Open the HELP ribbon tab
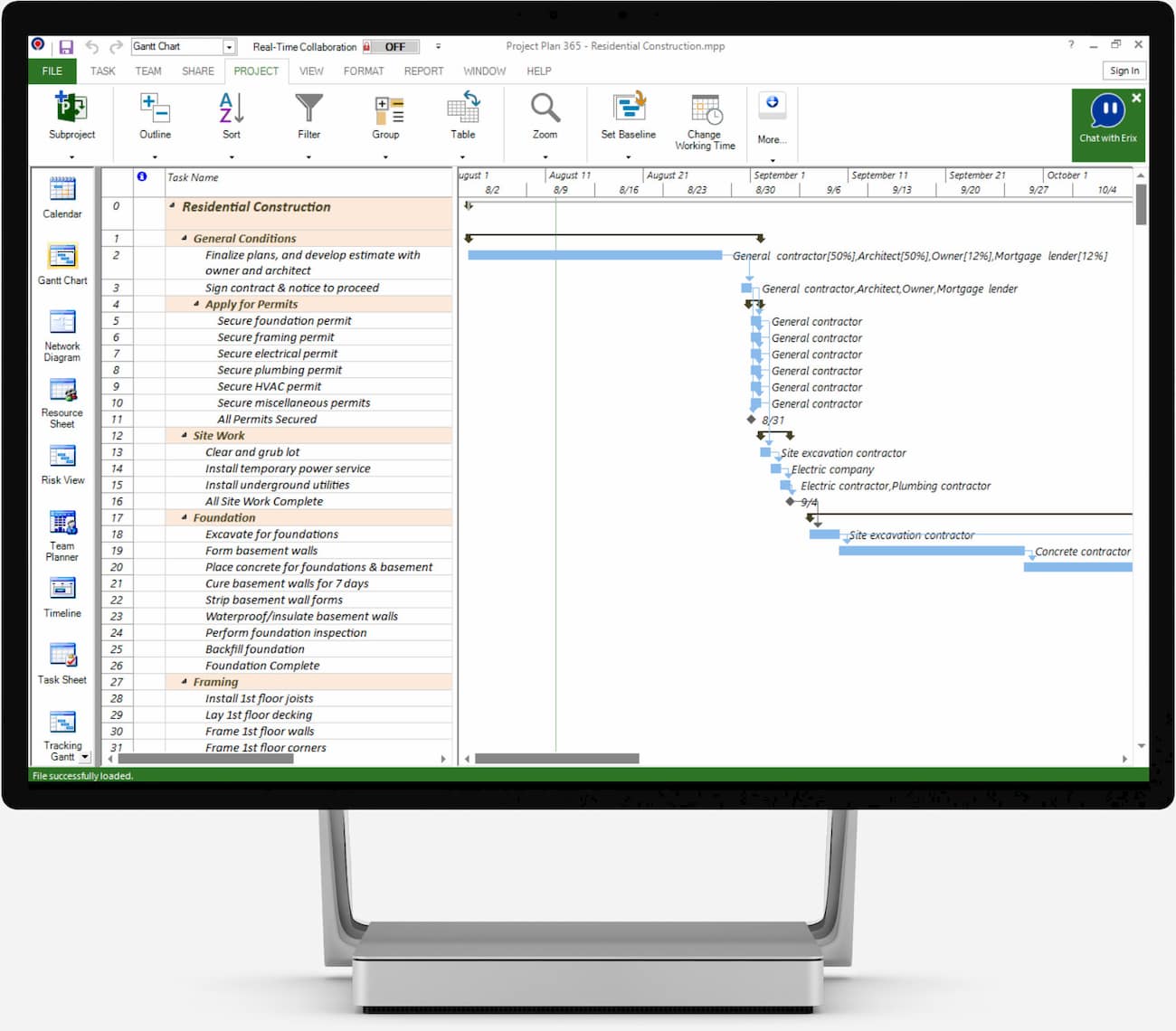This screenshot has width=1176, height=1031. pyautogui.click(x=539, y=71)
